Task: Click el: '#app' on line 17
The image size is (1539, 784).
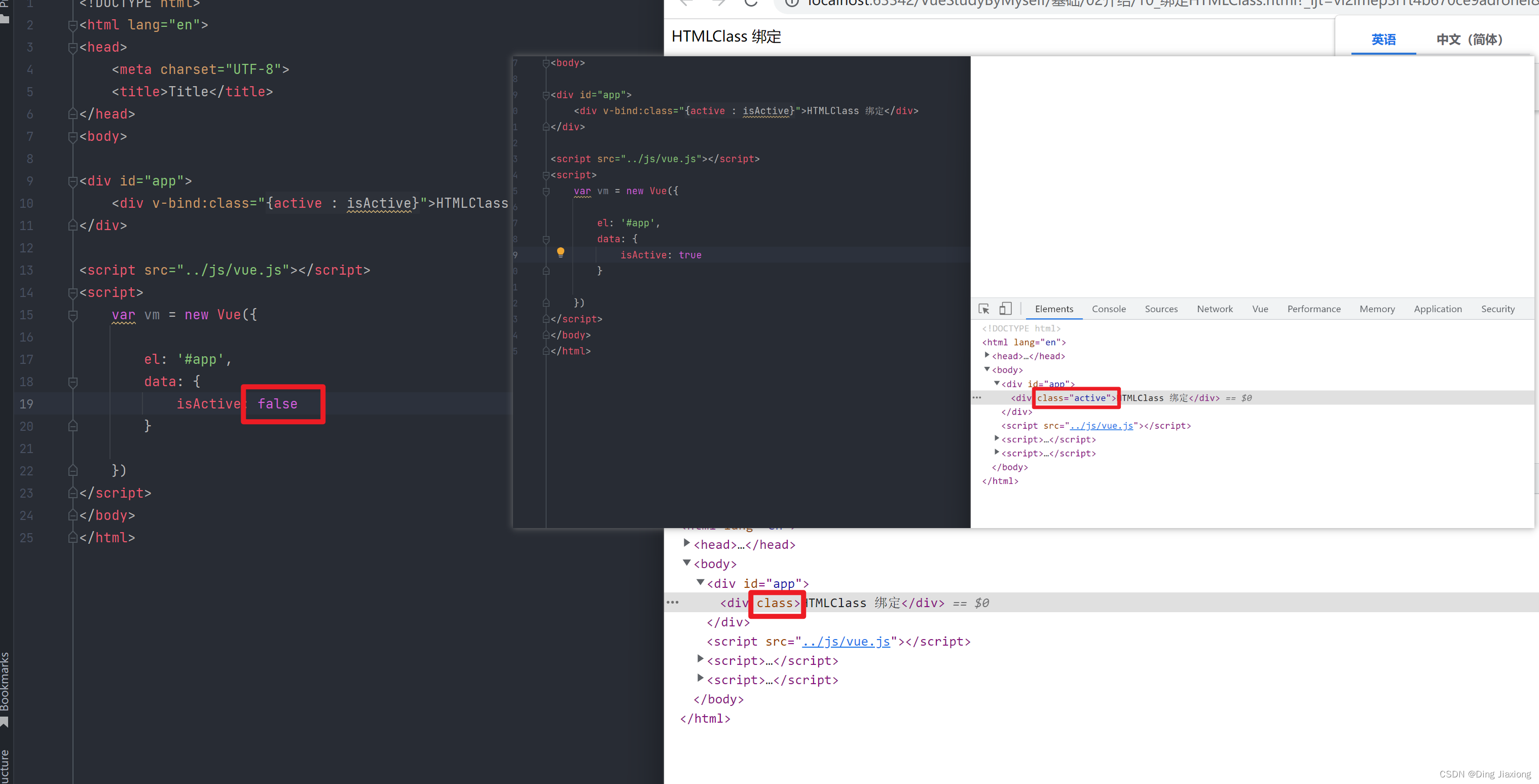Action: pos(188,359)
